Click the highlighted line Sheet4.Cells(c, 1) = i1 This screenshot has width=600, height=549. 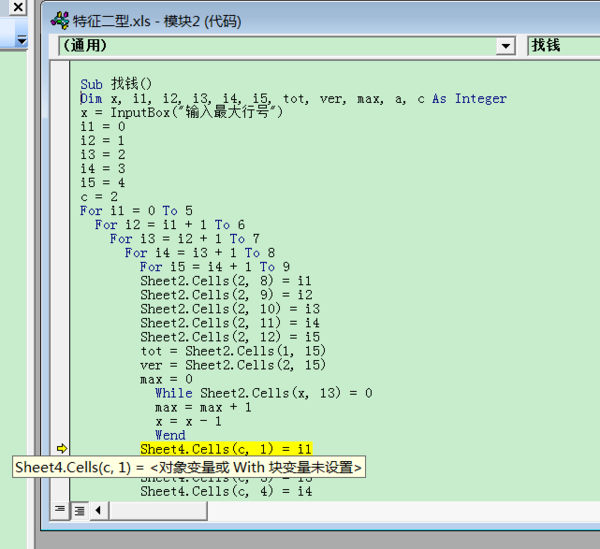coord(226,449)
